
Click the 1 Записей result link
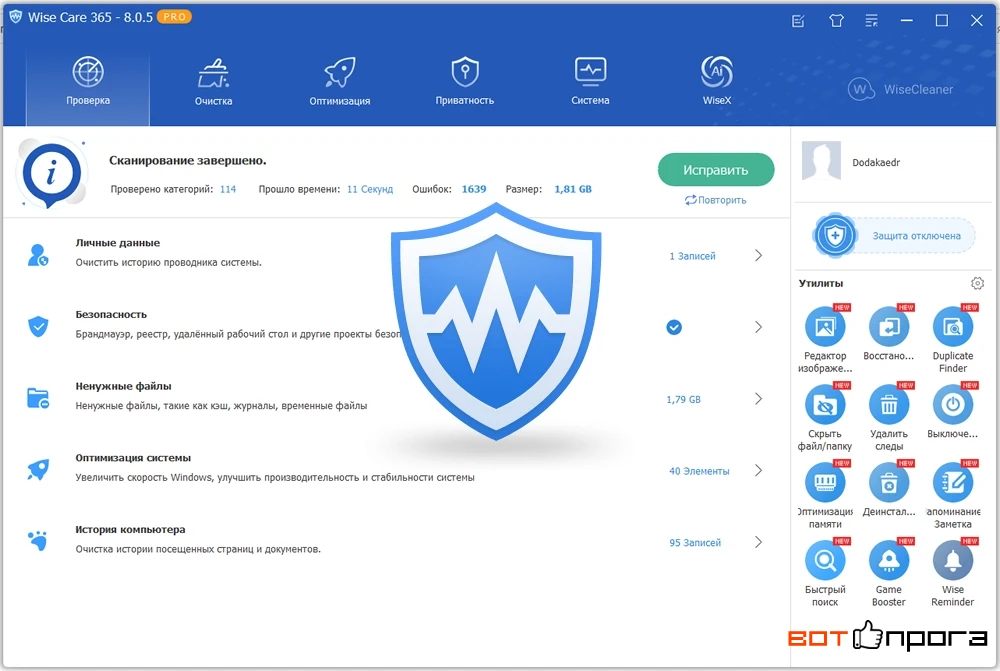coord(692,256)
